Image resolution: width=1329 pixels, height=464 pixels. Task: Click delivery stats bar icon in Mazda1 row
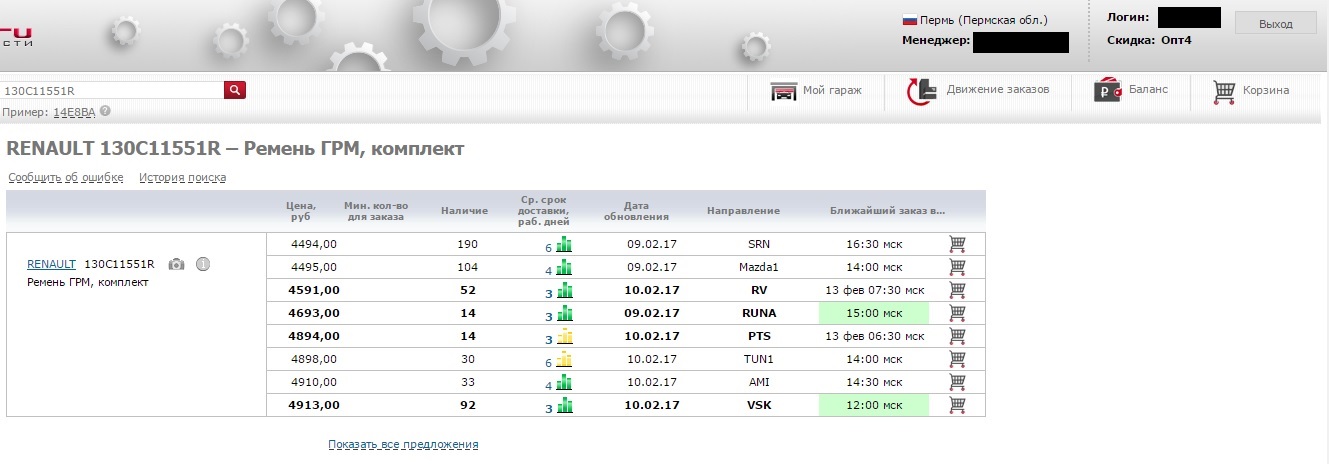tap(564, 267)
